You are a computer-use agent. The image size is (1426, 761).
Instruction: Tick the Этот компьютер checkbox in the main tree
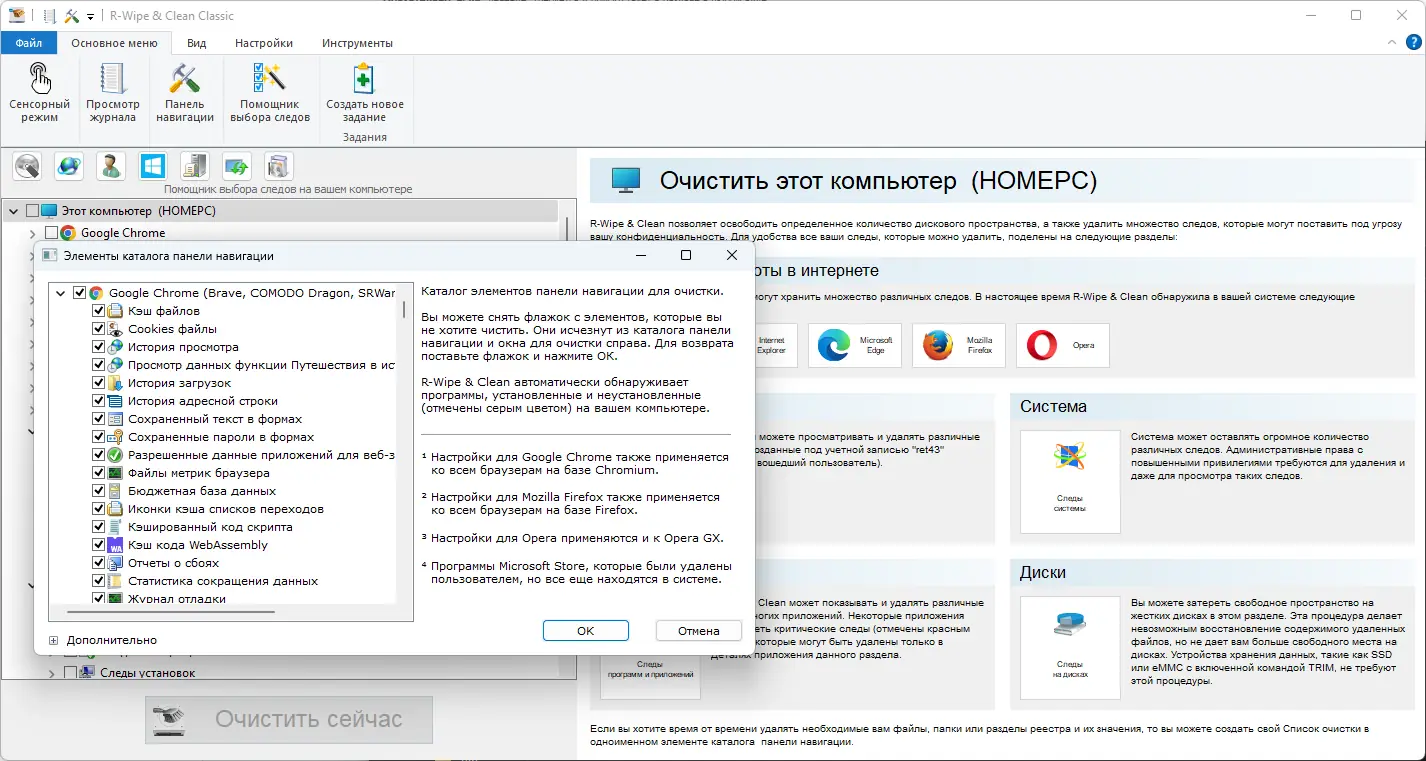(32, 211)
